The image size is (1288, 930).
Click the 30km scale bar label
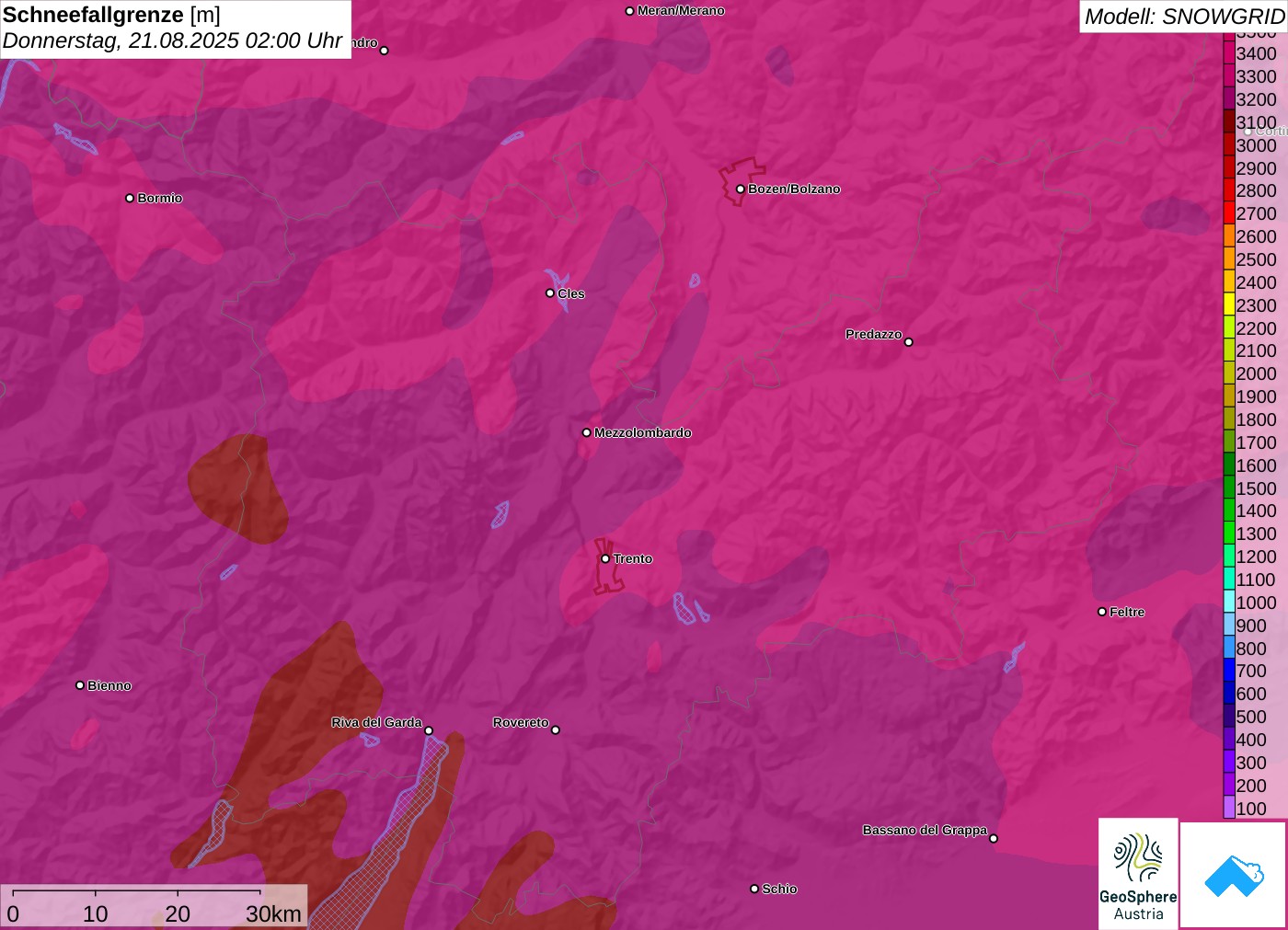coord(273,913)
